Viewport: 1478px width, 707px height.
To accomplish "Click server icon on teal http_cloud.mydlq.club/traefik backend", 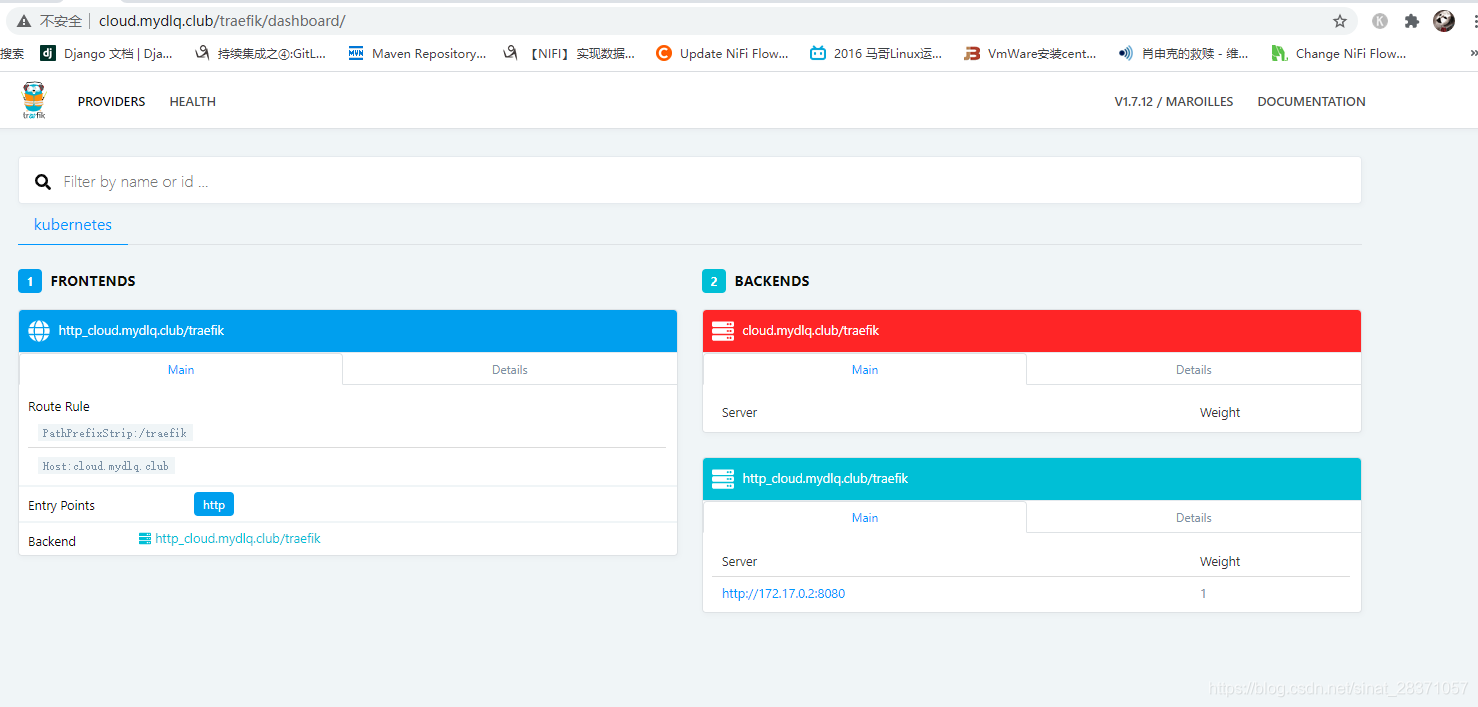I will pyautogui.click(x=723, y=479).
